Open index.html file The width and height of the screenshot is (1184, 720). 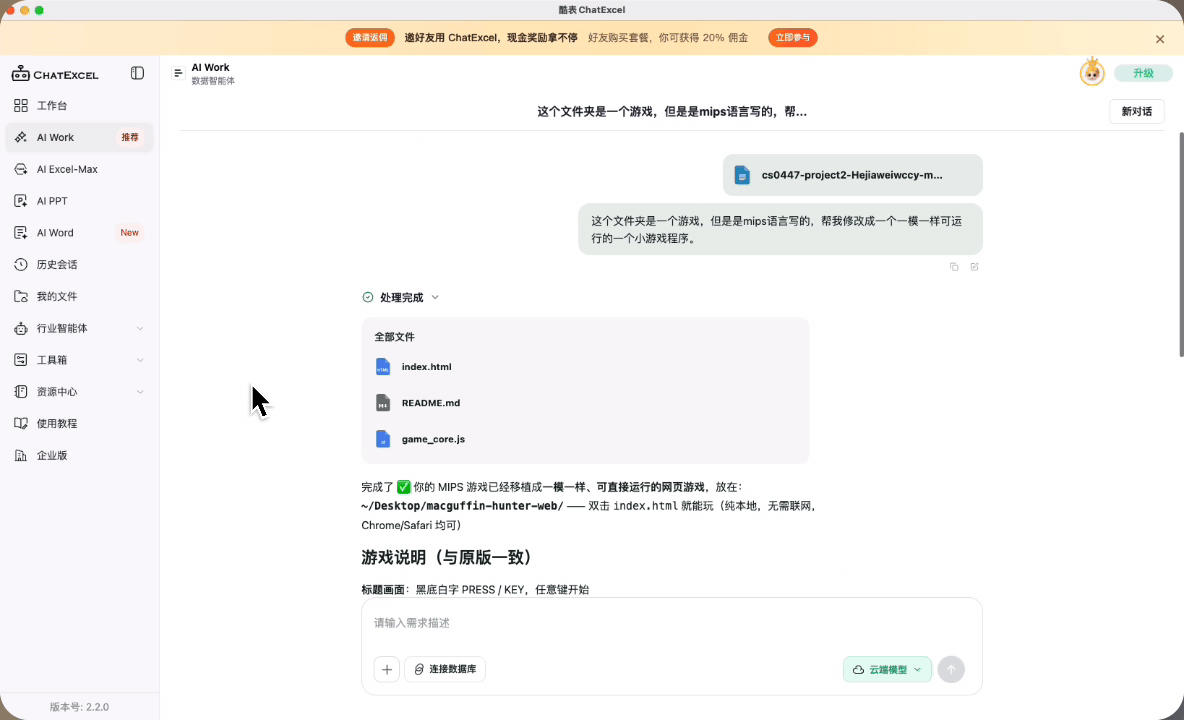(427, 367)
